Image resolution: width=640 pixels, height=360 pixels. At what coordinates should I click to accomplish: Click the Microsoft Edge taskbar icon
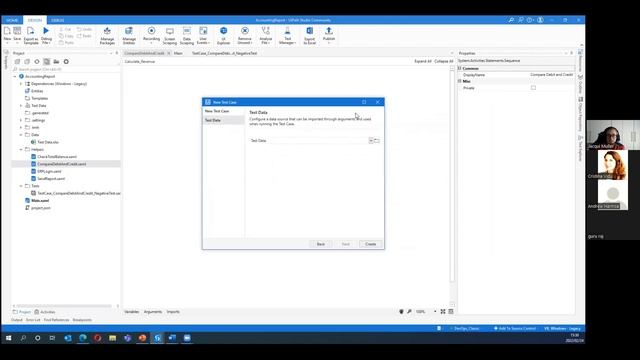pos(83,338)
